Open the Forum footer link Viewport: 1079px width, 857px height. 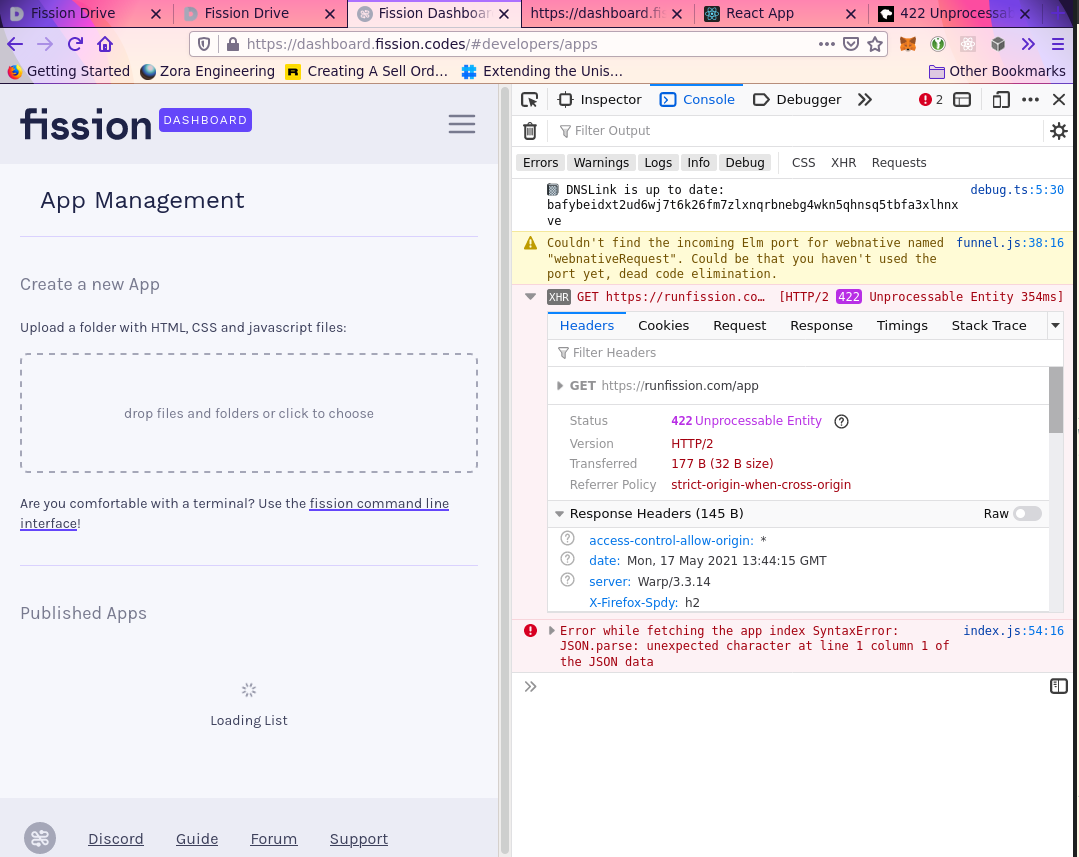tap(274, 838)
